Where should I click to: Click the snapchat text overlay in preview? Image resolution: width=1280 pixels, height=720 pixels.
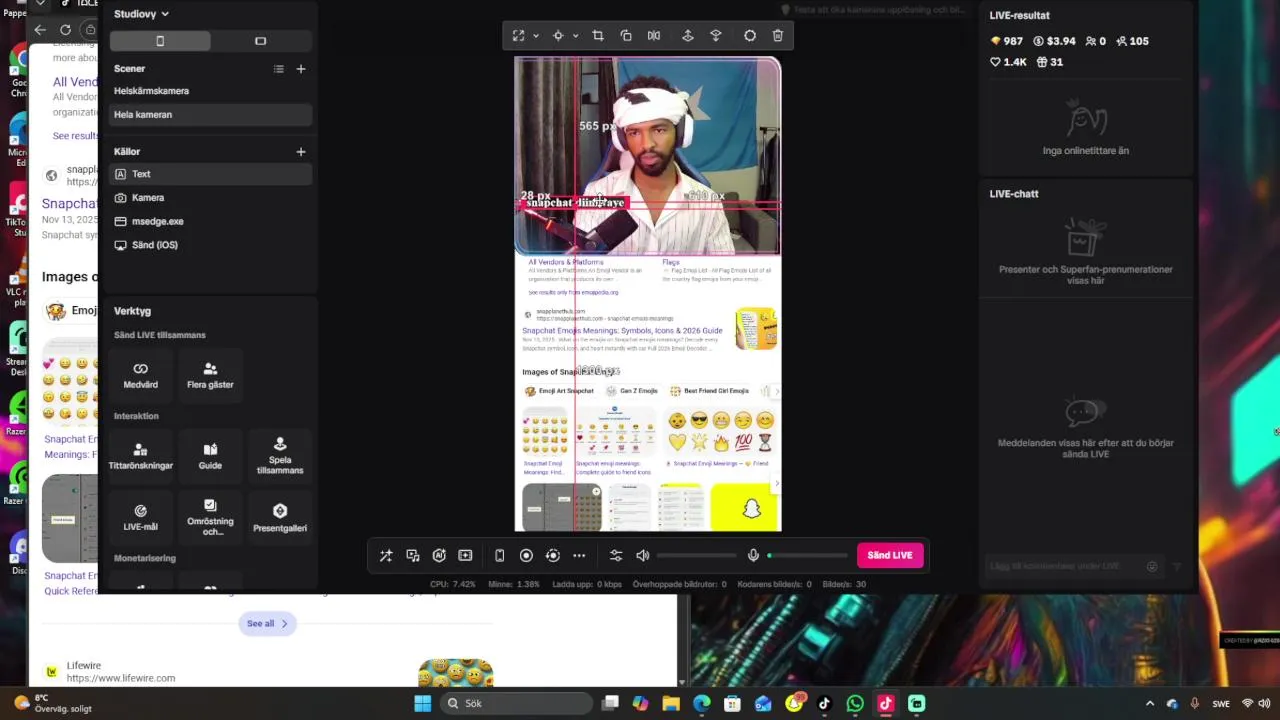[575, 203]
